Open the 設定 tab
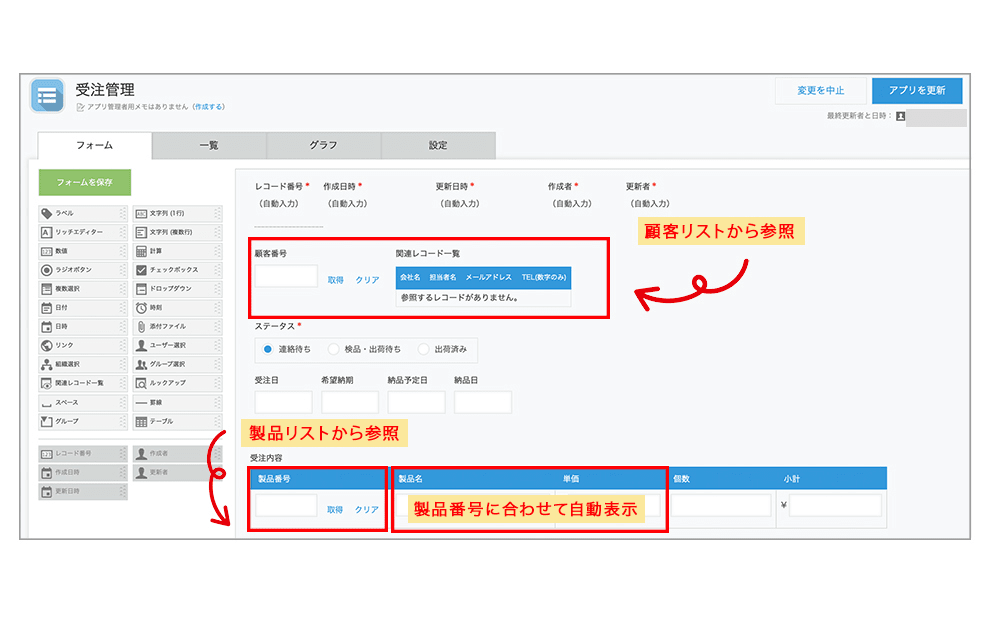990x627 pixels. (x=438, y=146)
